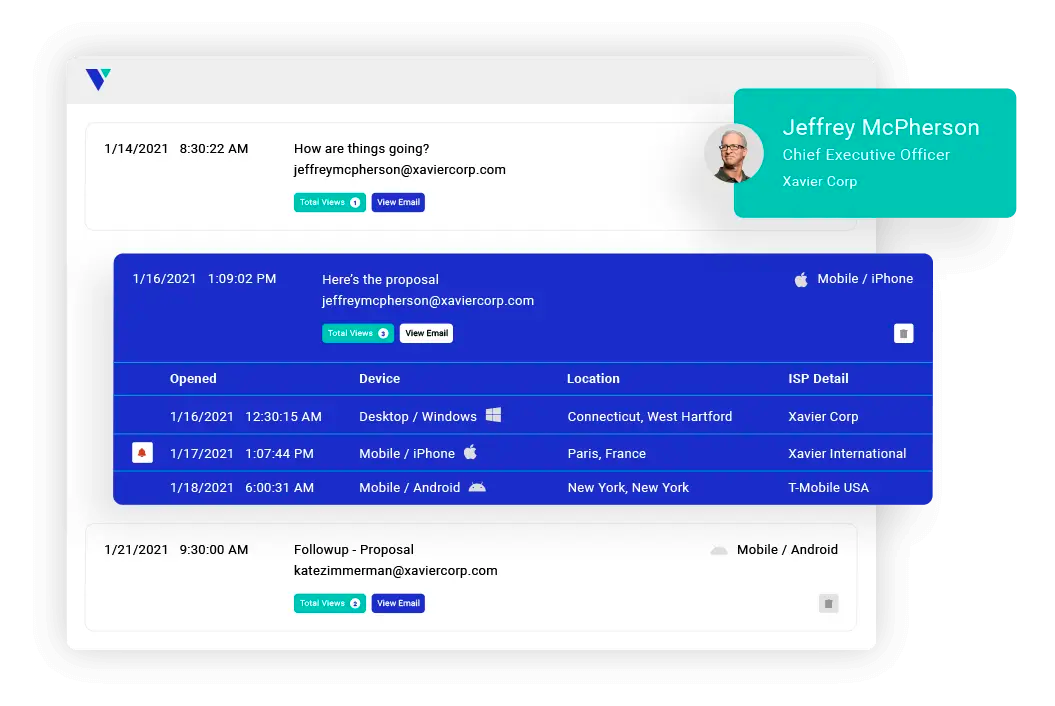
Task: Open Total Views badge for 'Here's the proposal'
Action: [x=358, y=333]
